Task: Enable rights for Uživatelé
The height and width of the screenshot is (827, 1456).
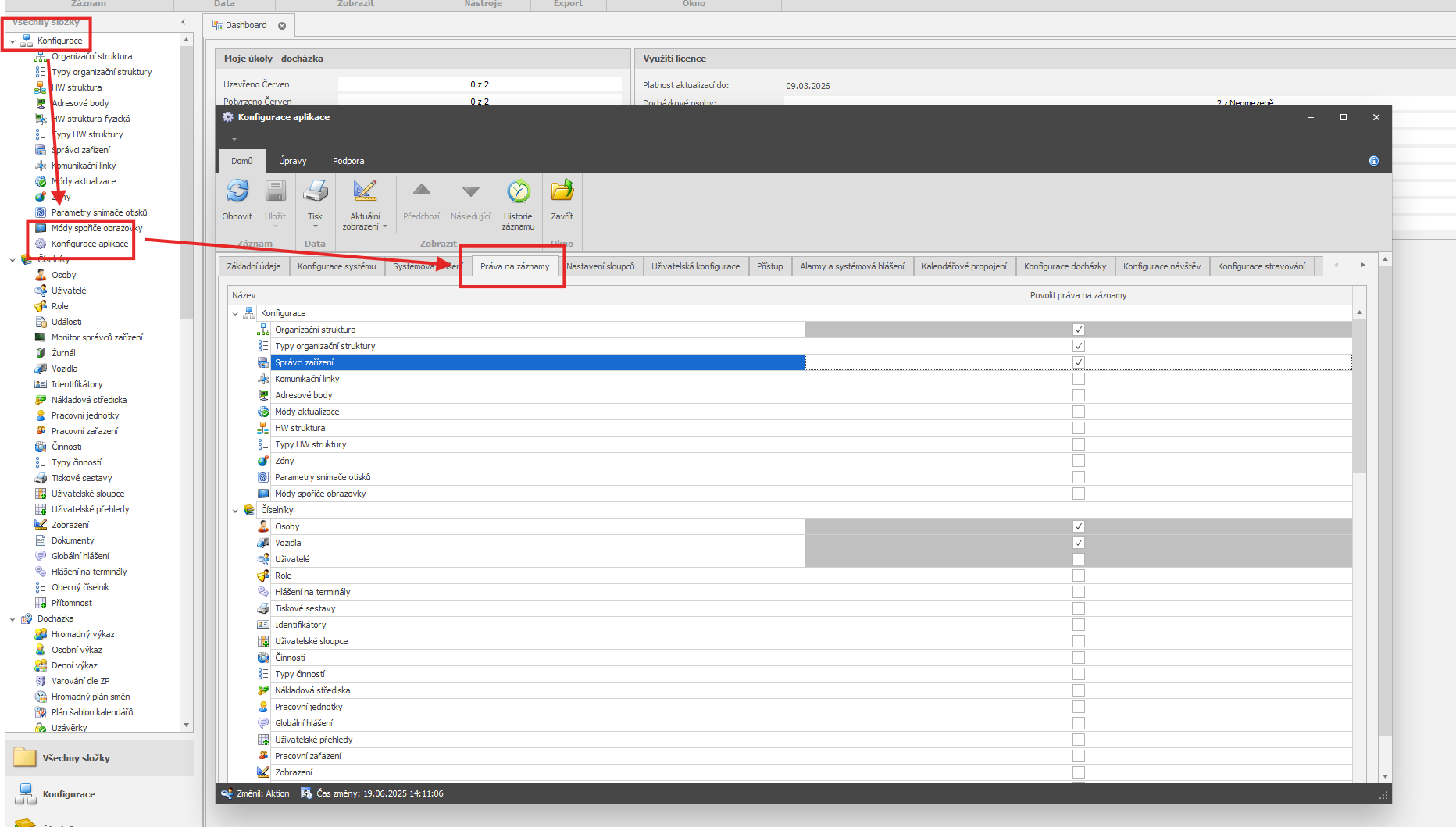Action: point(1078,559)
